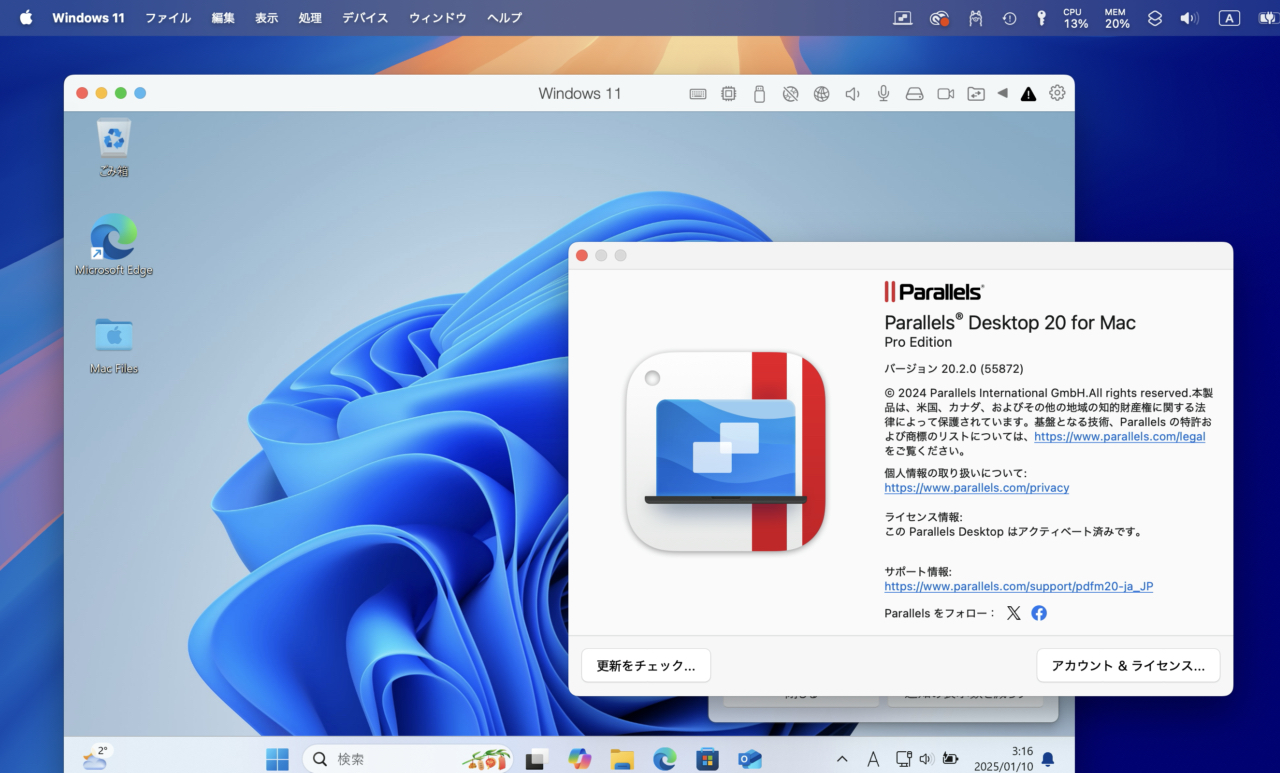Image resolution: width=1280 pixels, height=773 pixels.
Task: Open the Recycle Bin desktop icon
Action: click(x=113, y=148)
